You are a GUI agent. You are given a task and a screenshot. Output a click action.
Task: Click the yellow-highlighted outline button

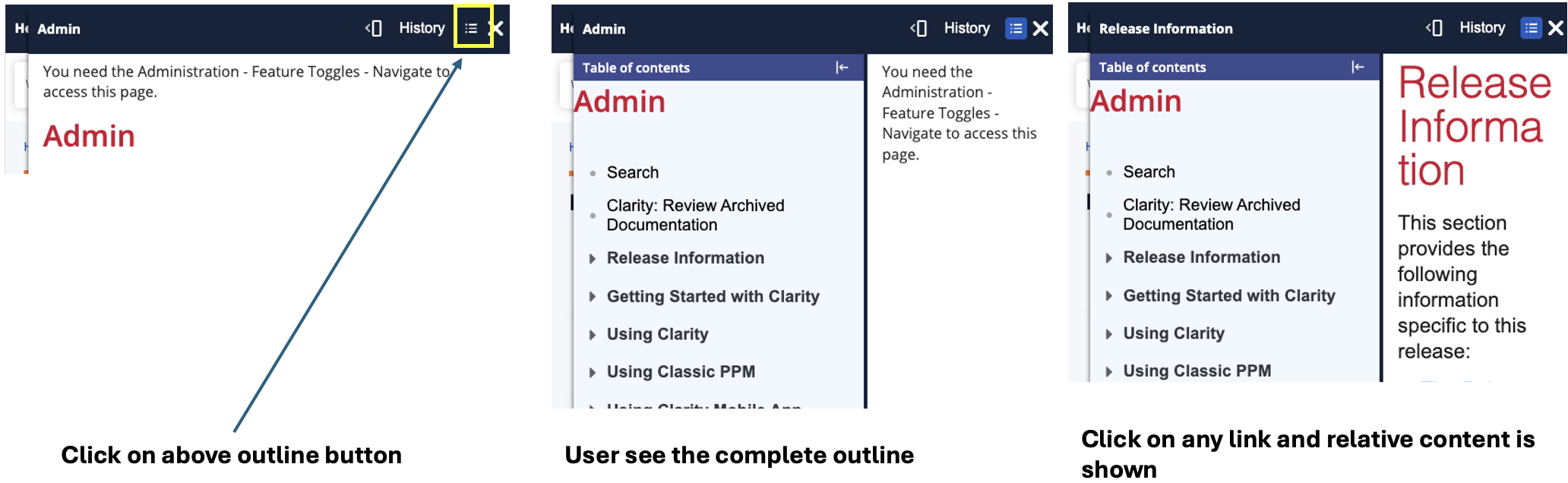coord(472,28)
